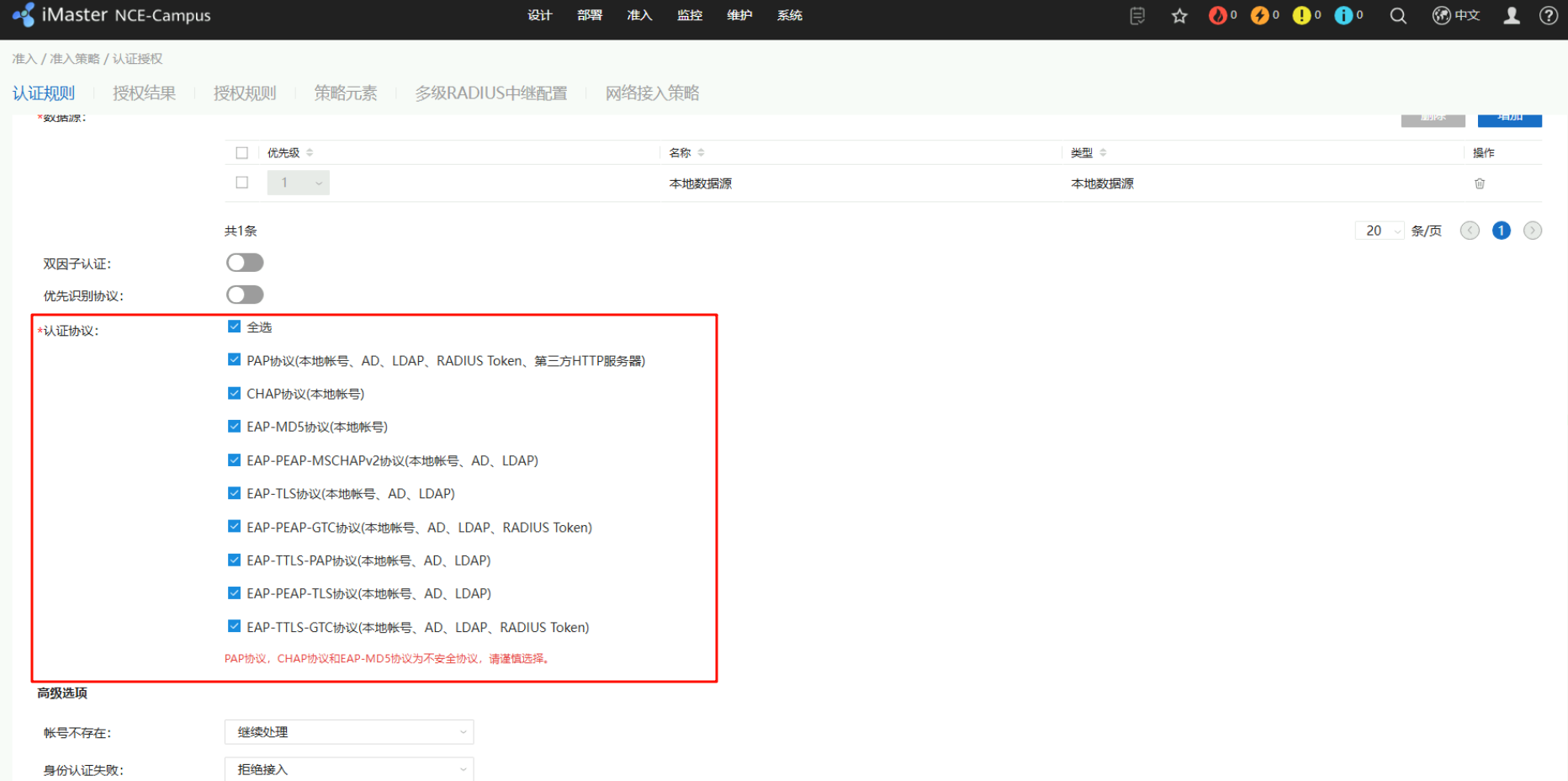Open the 20 条/页 page size dropdown

pyautogui.click(x=1380, y=231)
